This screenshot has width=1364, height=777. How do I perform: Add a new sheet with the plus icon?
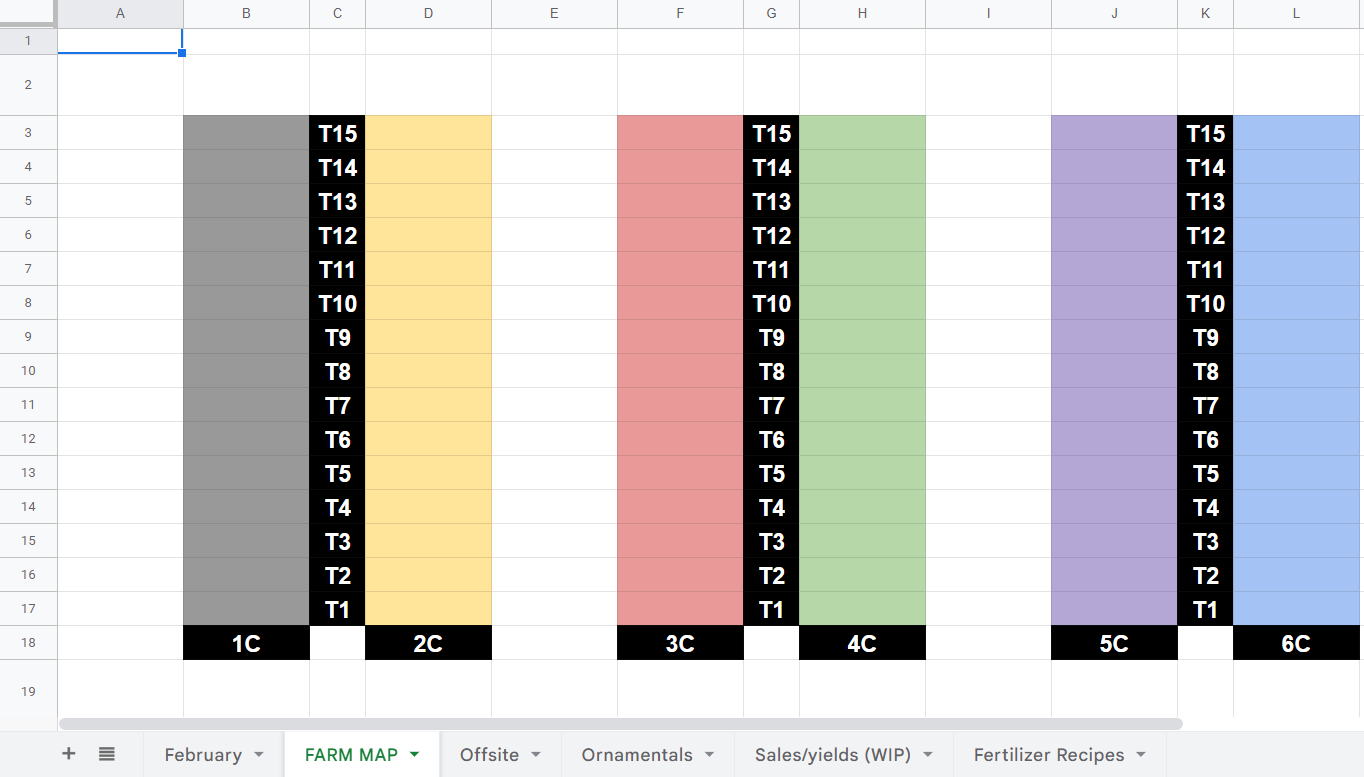click(x=68, y=754)
